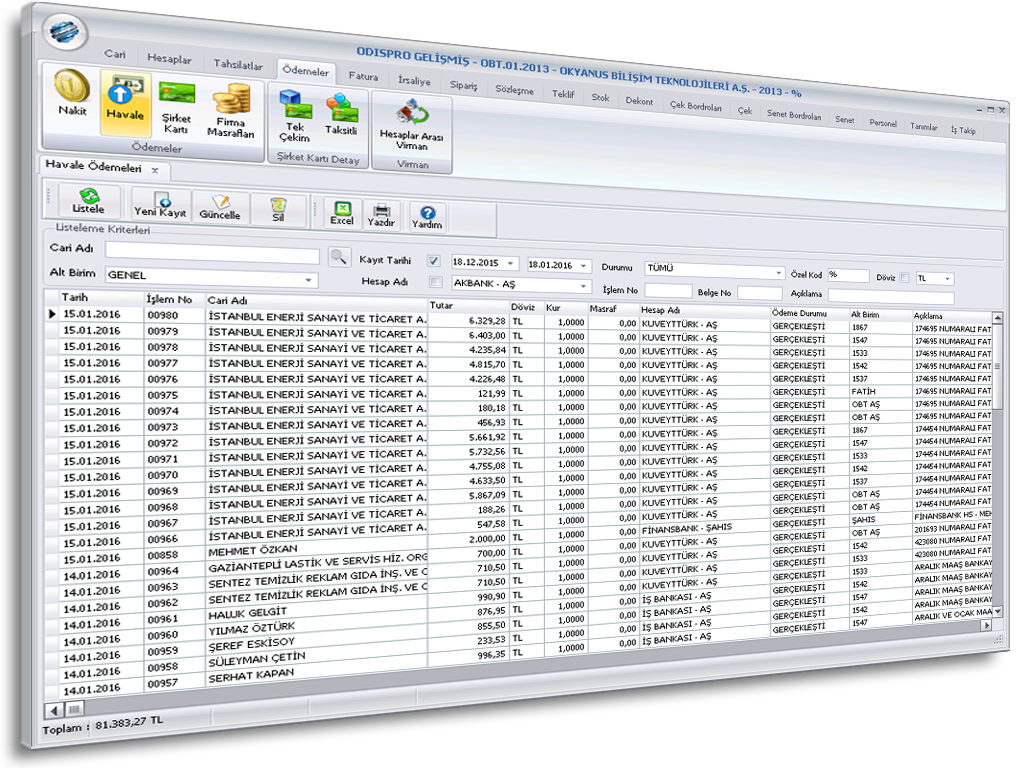This screenshot has width=1024, height=768.
Task: Open the Şirket Kartı payment icon
Action: (x=176, y=106)
